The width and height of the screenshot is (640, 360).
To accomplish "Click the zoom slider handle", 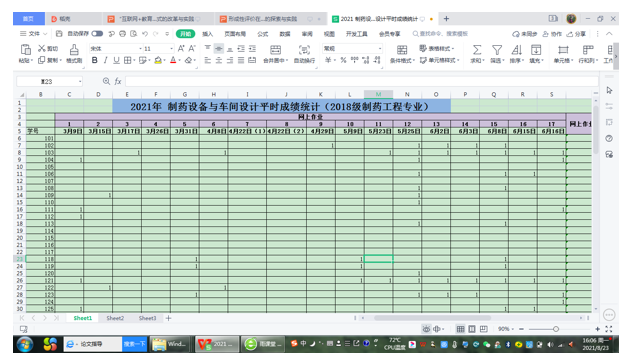I will point(556,329).
